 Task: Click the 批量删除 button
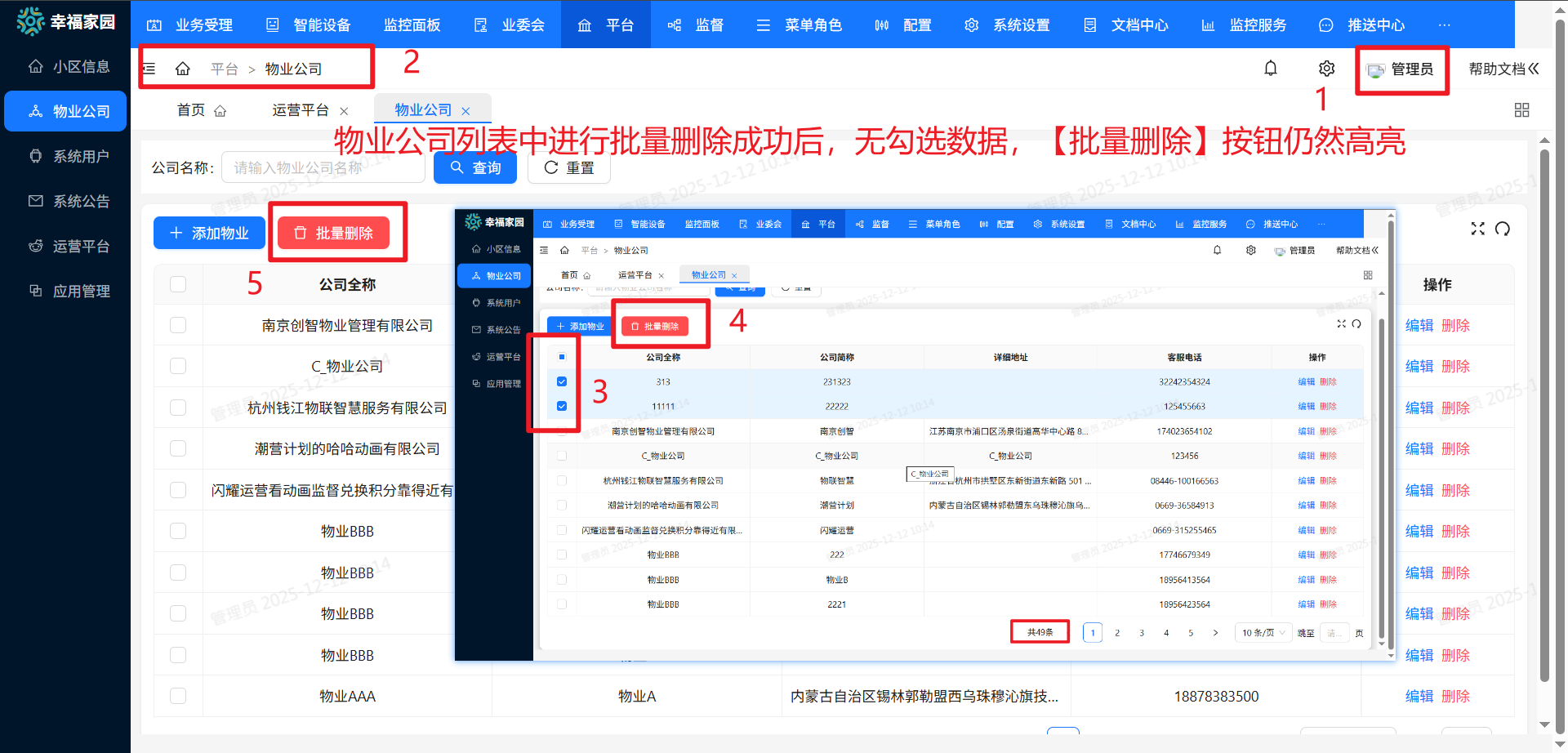pyautogui.click(x=333, y=233)
